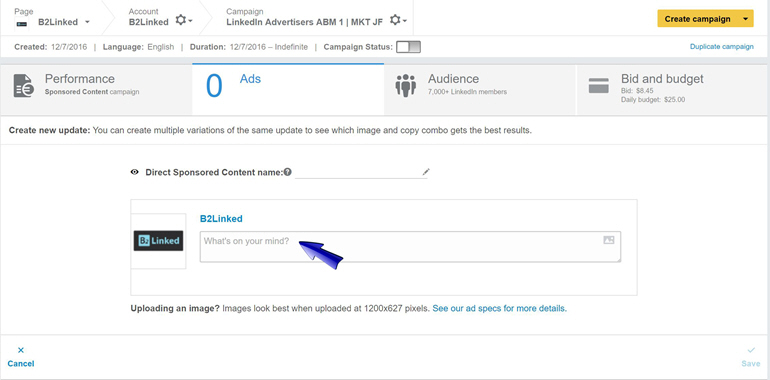Image resolution: width=770 pixels, height=380 pixels.
Task: Click the LinkedIn Advertisers ABM 1 campaign name
Action: tap(304, 22)
